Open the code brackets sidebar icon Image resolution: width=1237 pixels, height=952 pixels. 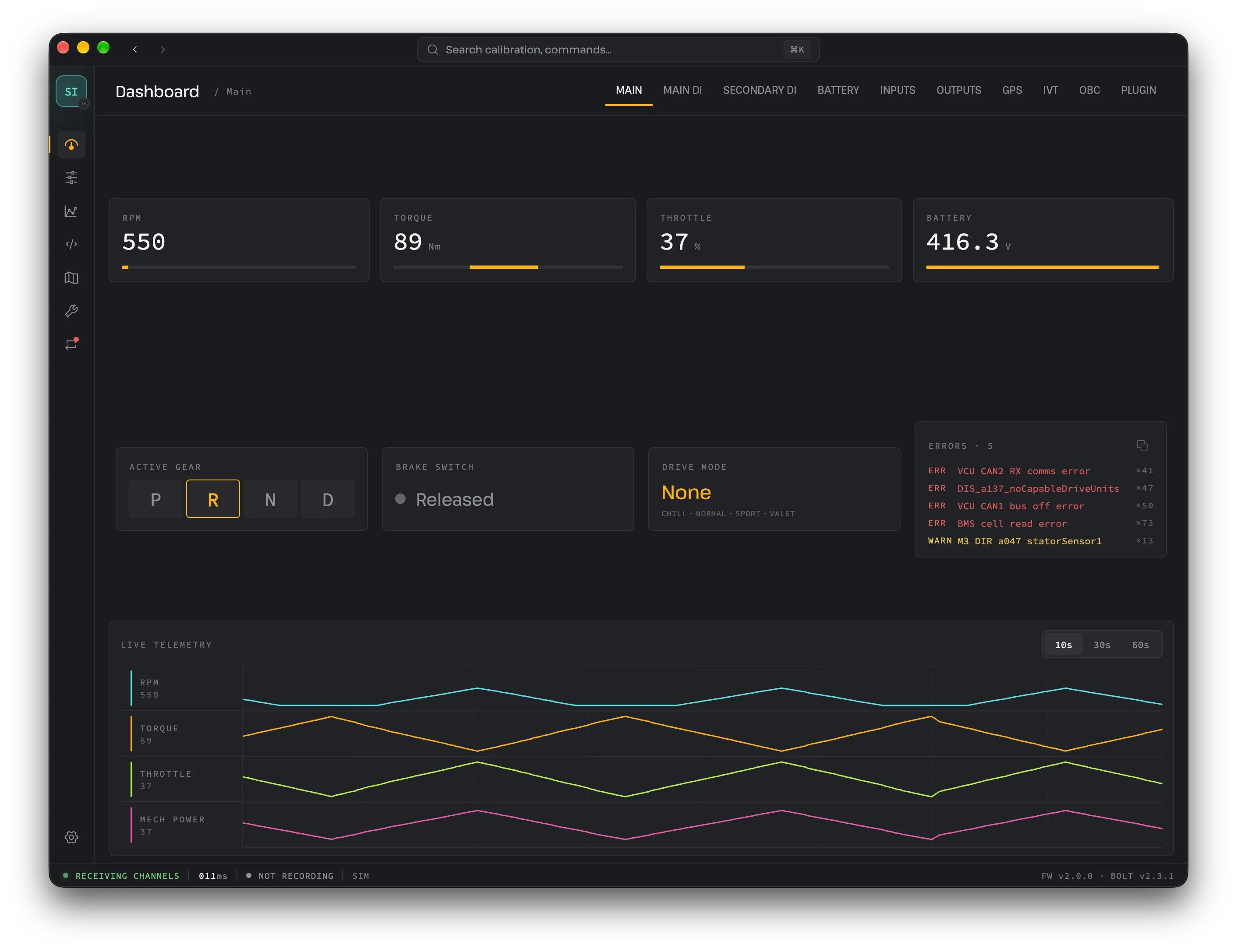coord(71,244)
